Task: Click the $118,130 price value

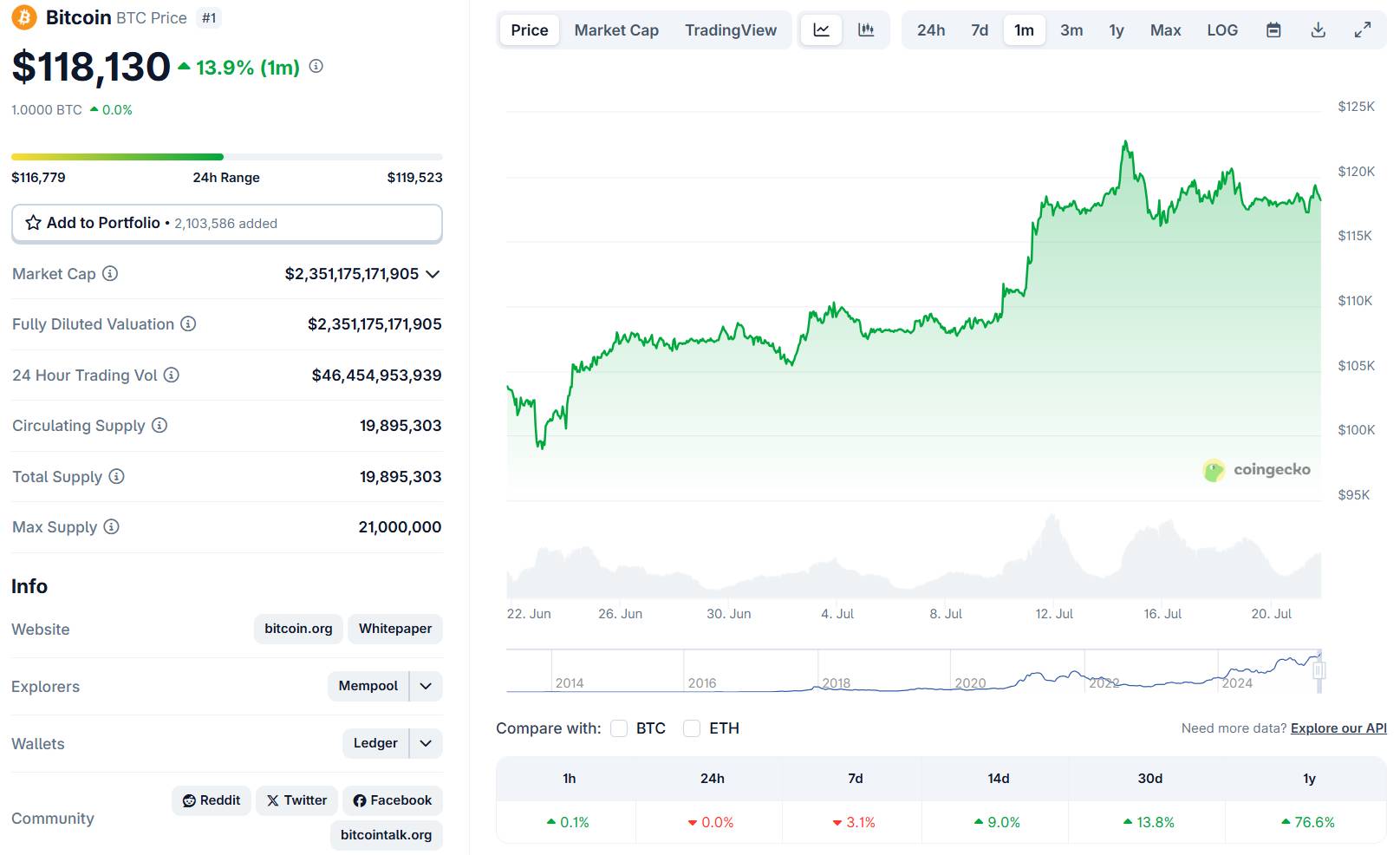Action: [91, 67]
